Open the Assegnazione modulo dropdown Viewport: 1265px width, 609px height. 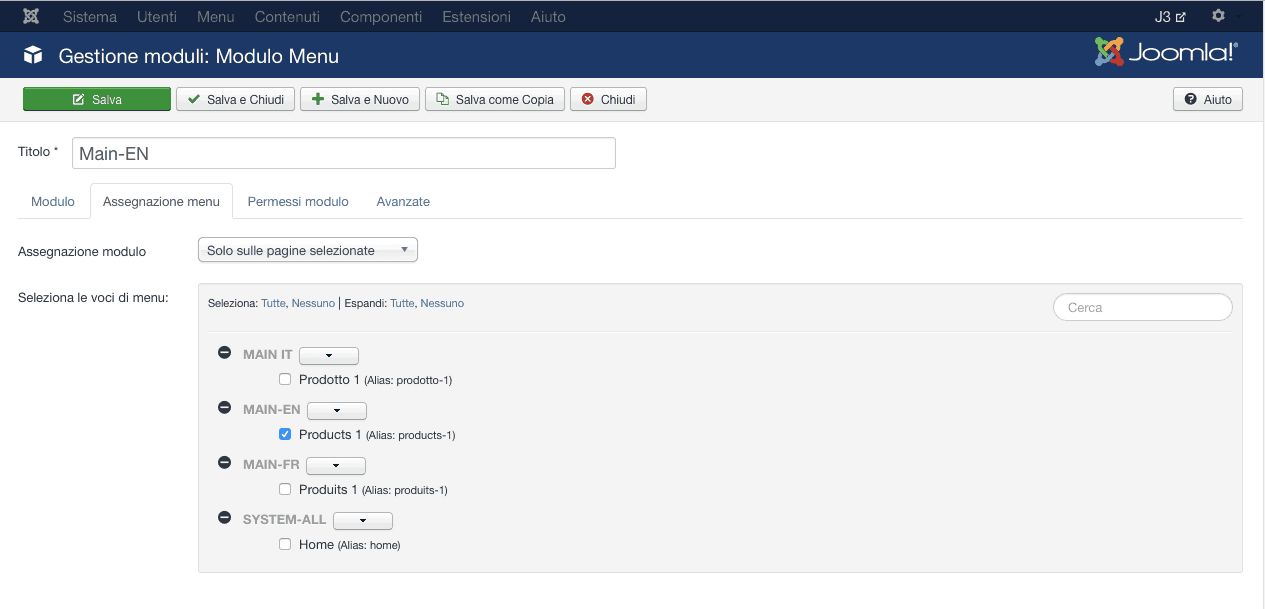click(307, 250)
